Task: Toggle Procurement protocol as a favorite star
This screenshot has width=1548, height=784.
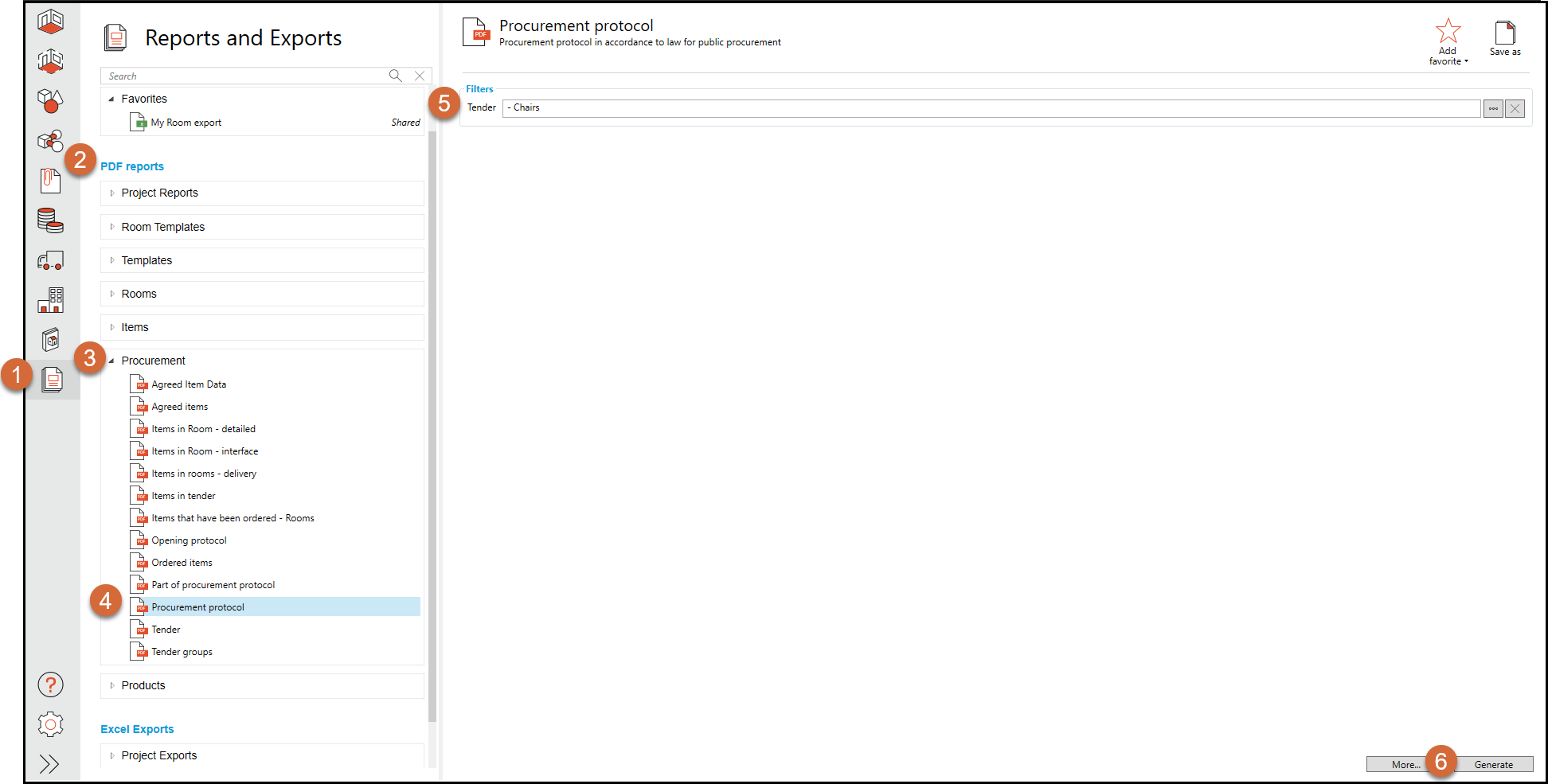Action: [1448, 33]
